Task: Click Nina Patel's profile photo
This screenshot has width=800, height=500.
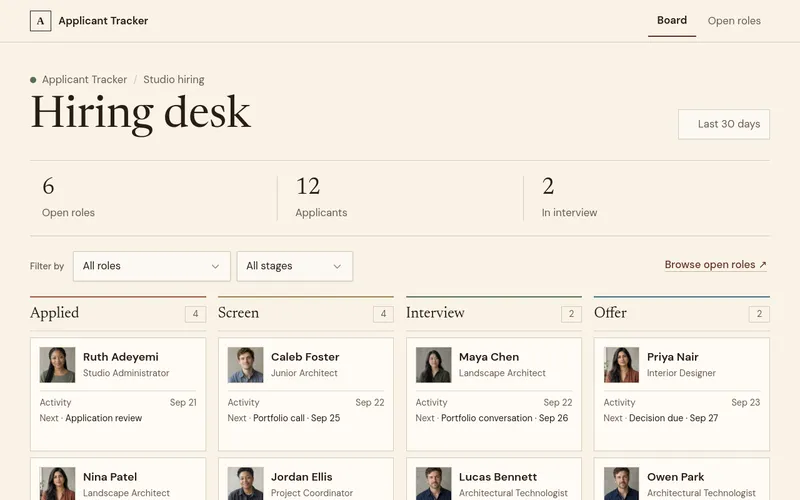Action: 57,483
